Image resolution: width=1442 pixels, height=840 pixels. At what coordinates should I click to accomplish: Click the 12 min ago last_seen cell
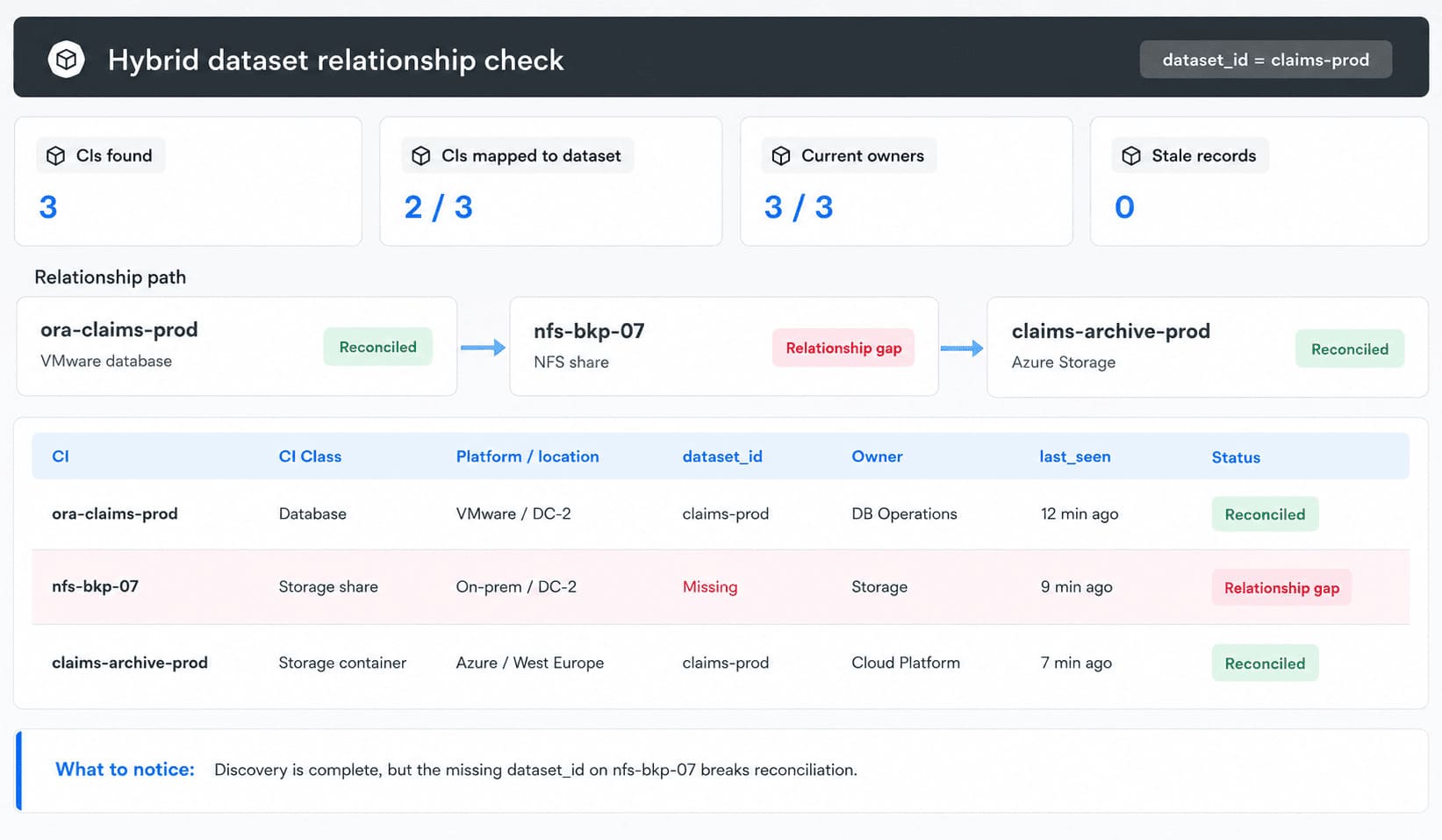(1080, 513)
